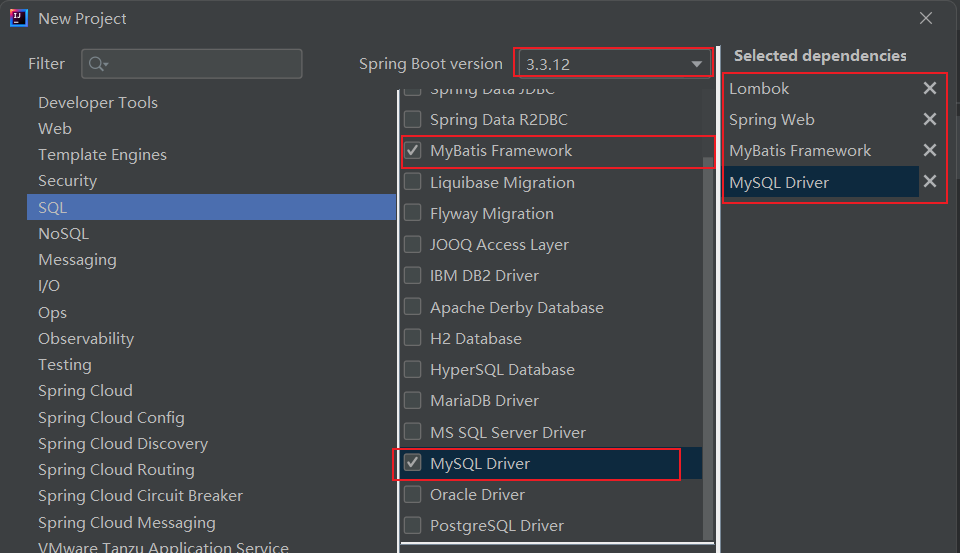Remove MyBatis Framework from selected dependencies
This screenshot has width=960, height=553.
(x=929, y=150)
